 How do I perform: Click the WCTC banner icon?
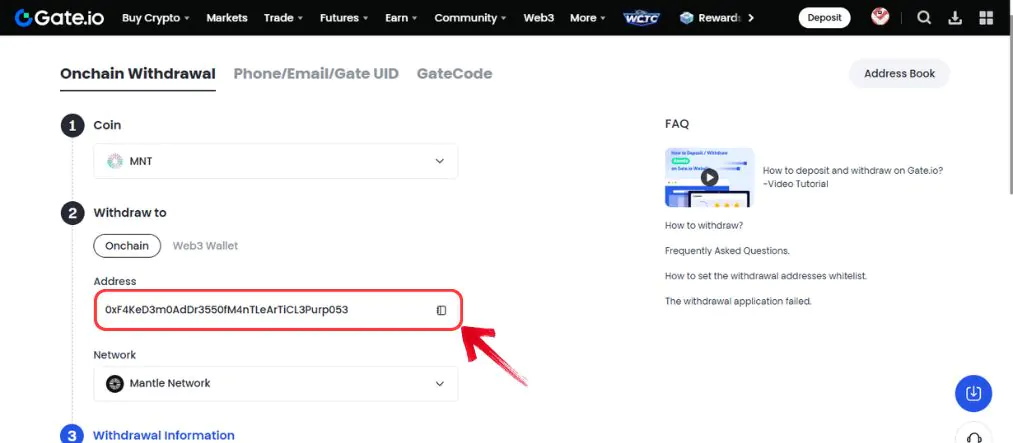(642, 18)
